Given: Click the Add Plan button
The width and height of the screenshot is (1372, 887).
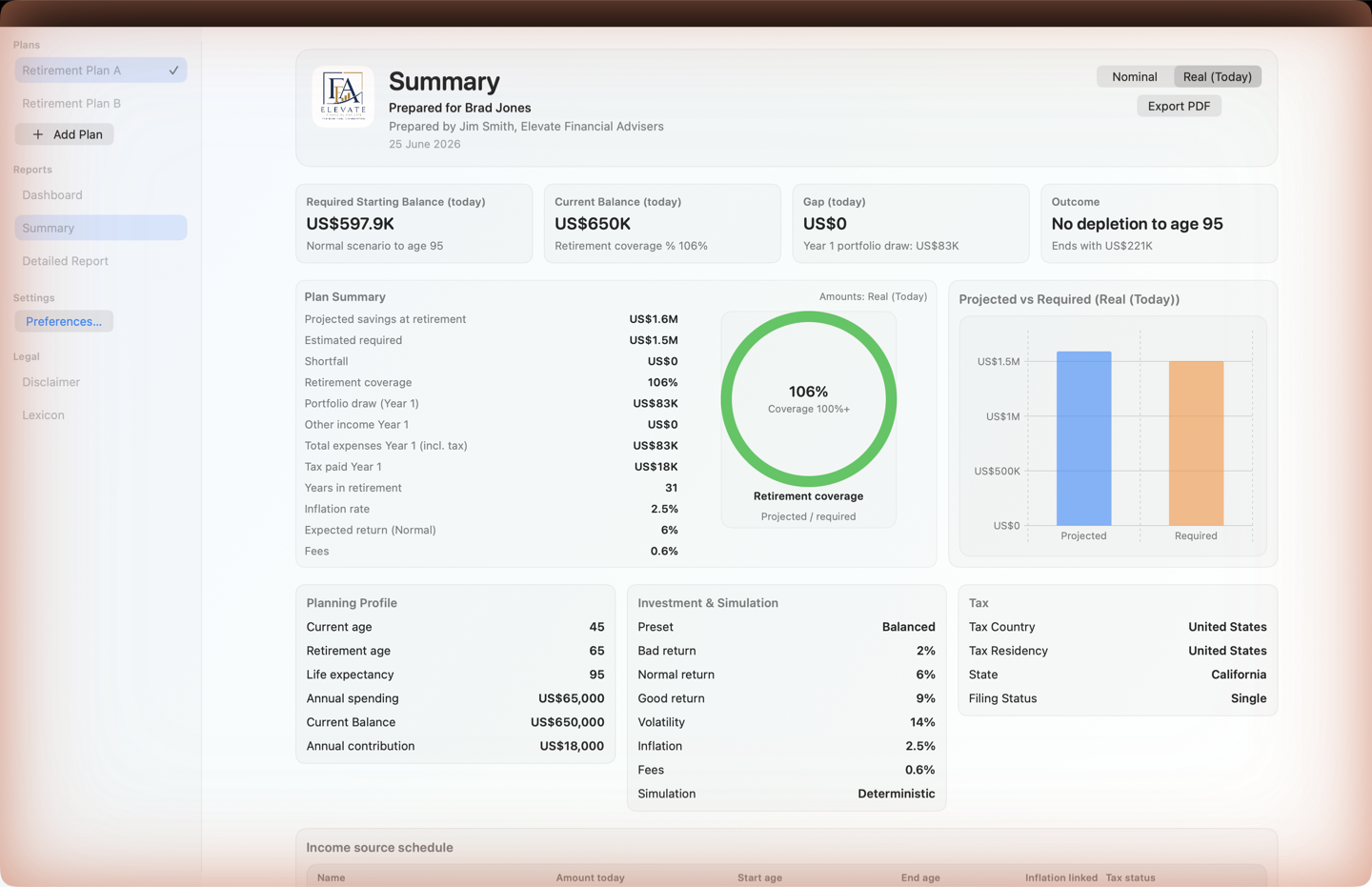Looking at the screenshot, I should click(x=65, y=134).
